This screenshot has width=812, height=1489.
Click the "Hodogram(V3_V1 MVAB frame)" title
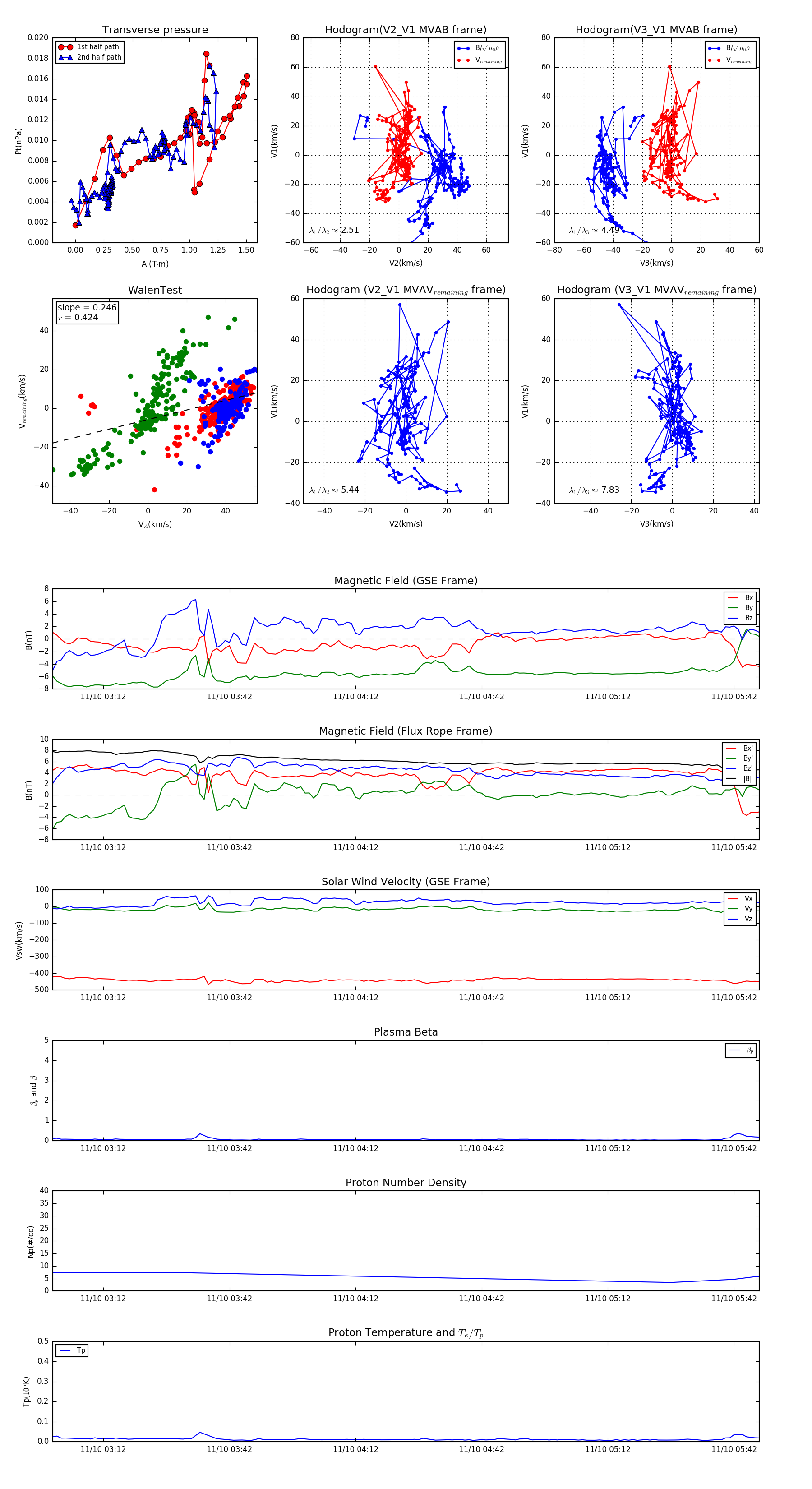[656, 30]
